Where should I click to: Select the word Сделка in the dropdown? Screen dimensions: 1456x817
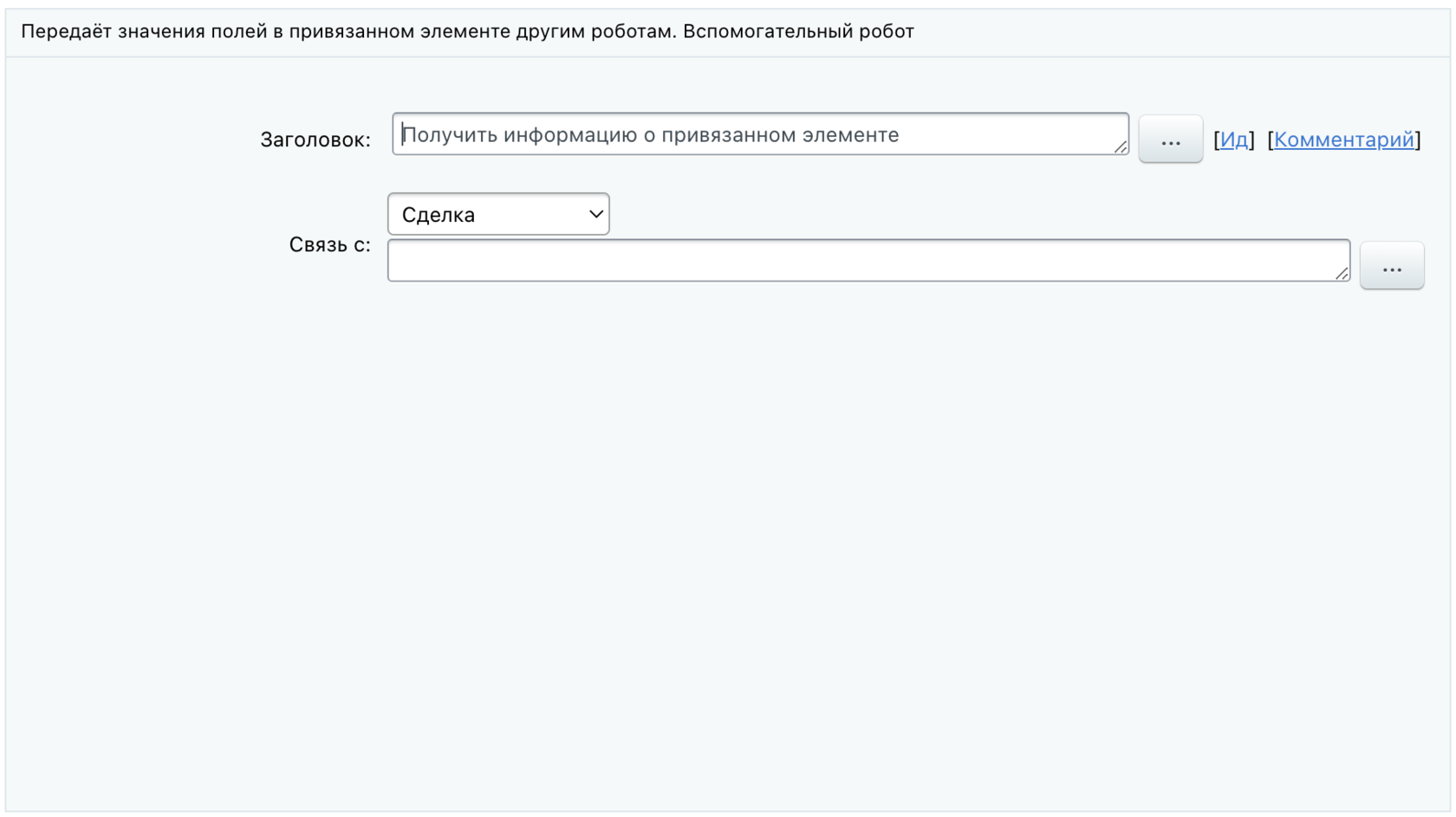pyautogui.click(x=439, y=215)
